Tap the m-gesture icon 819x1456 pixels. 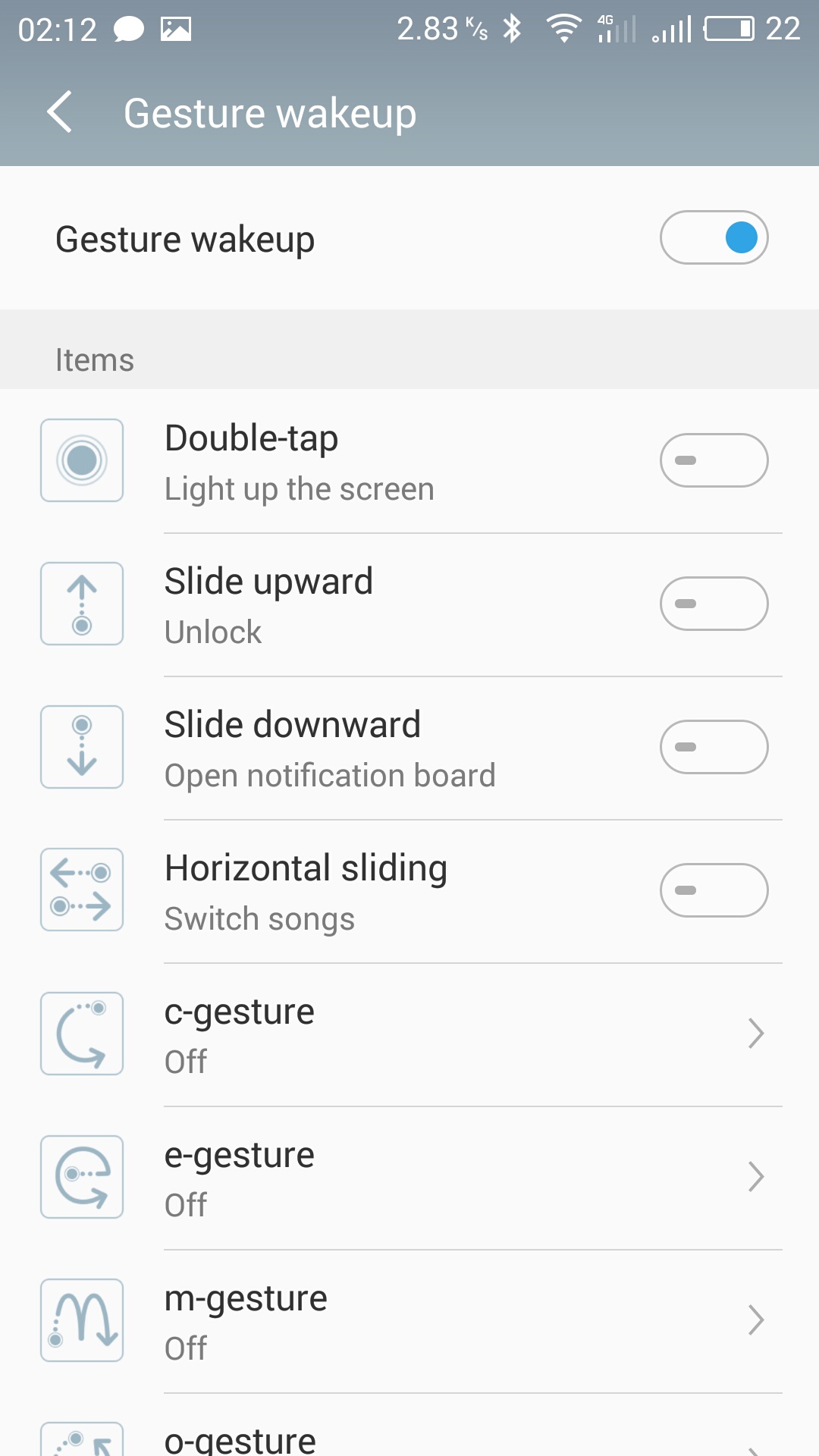(82, 1320)
